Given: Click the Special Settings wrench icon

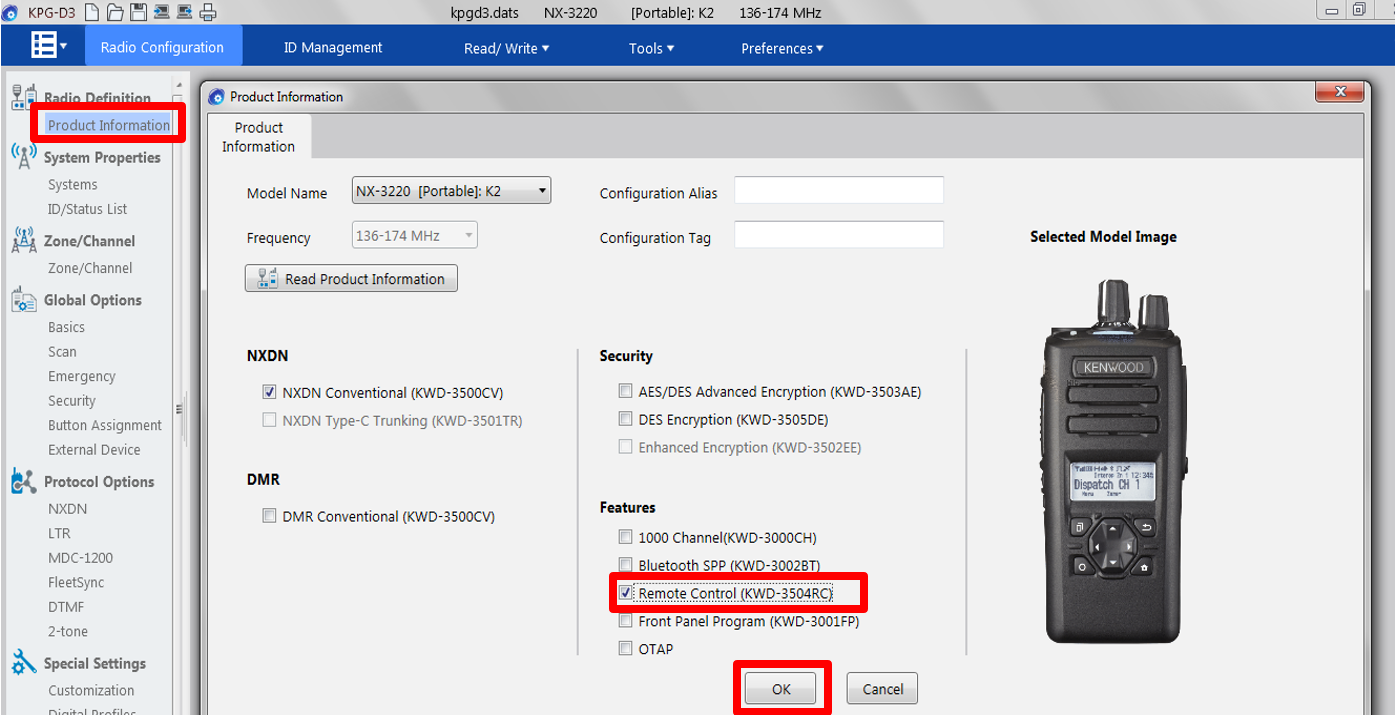Looking at the screenshot, I should (24, 662).
